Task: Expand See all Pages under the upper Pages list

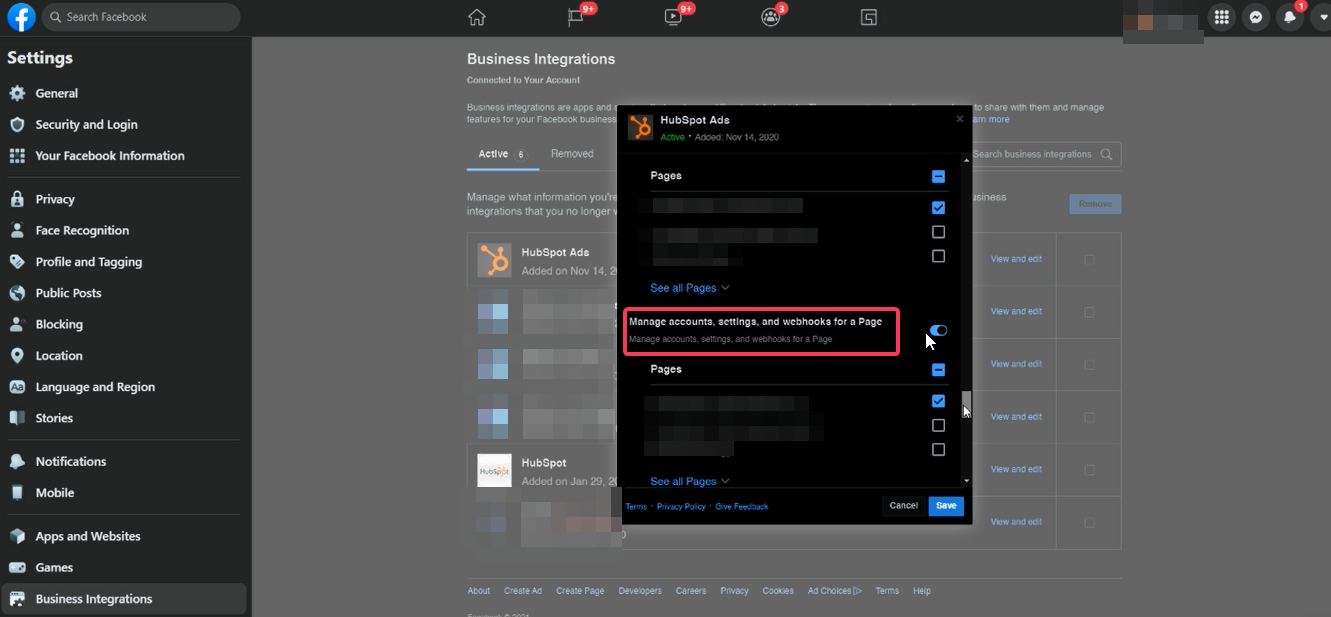Action: (690, 288)
